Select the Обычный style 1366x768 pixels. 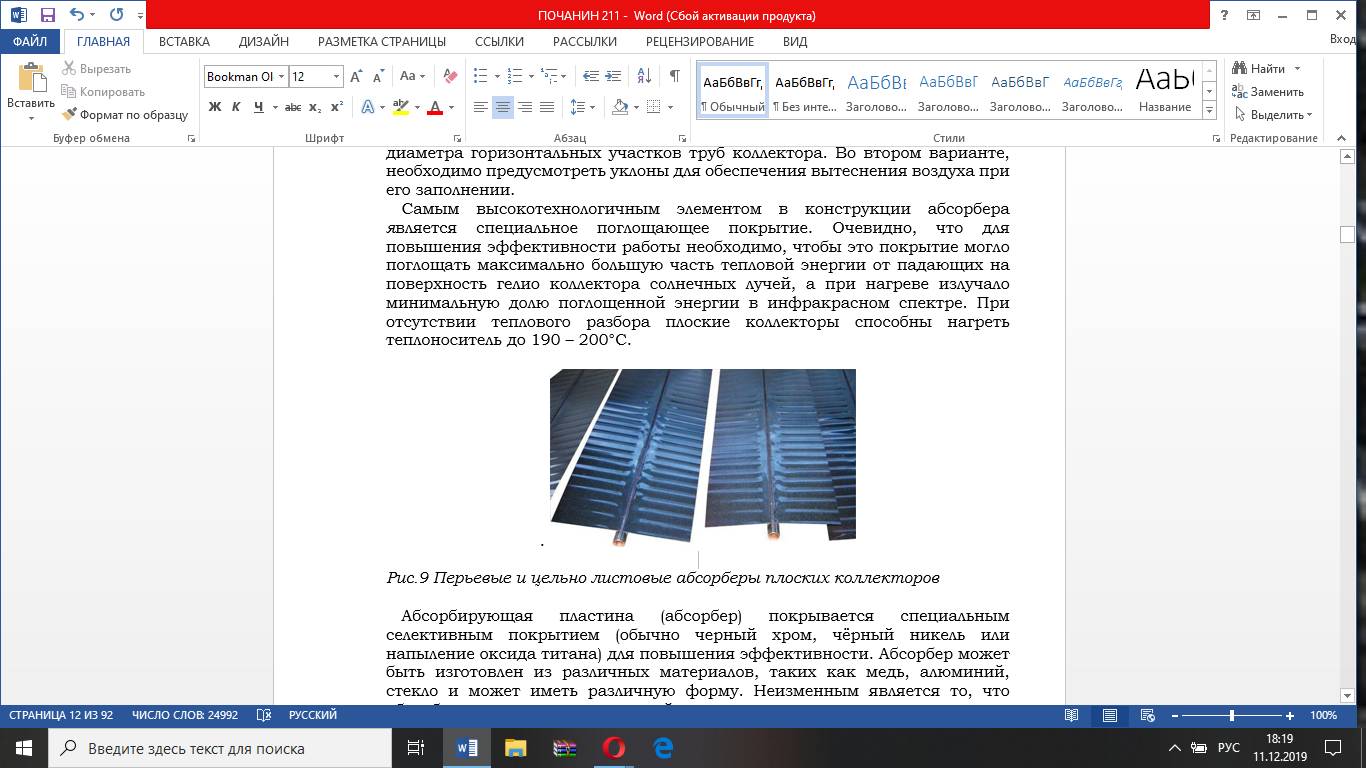tap(732, 90)
